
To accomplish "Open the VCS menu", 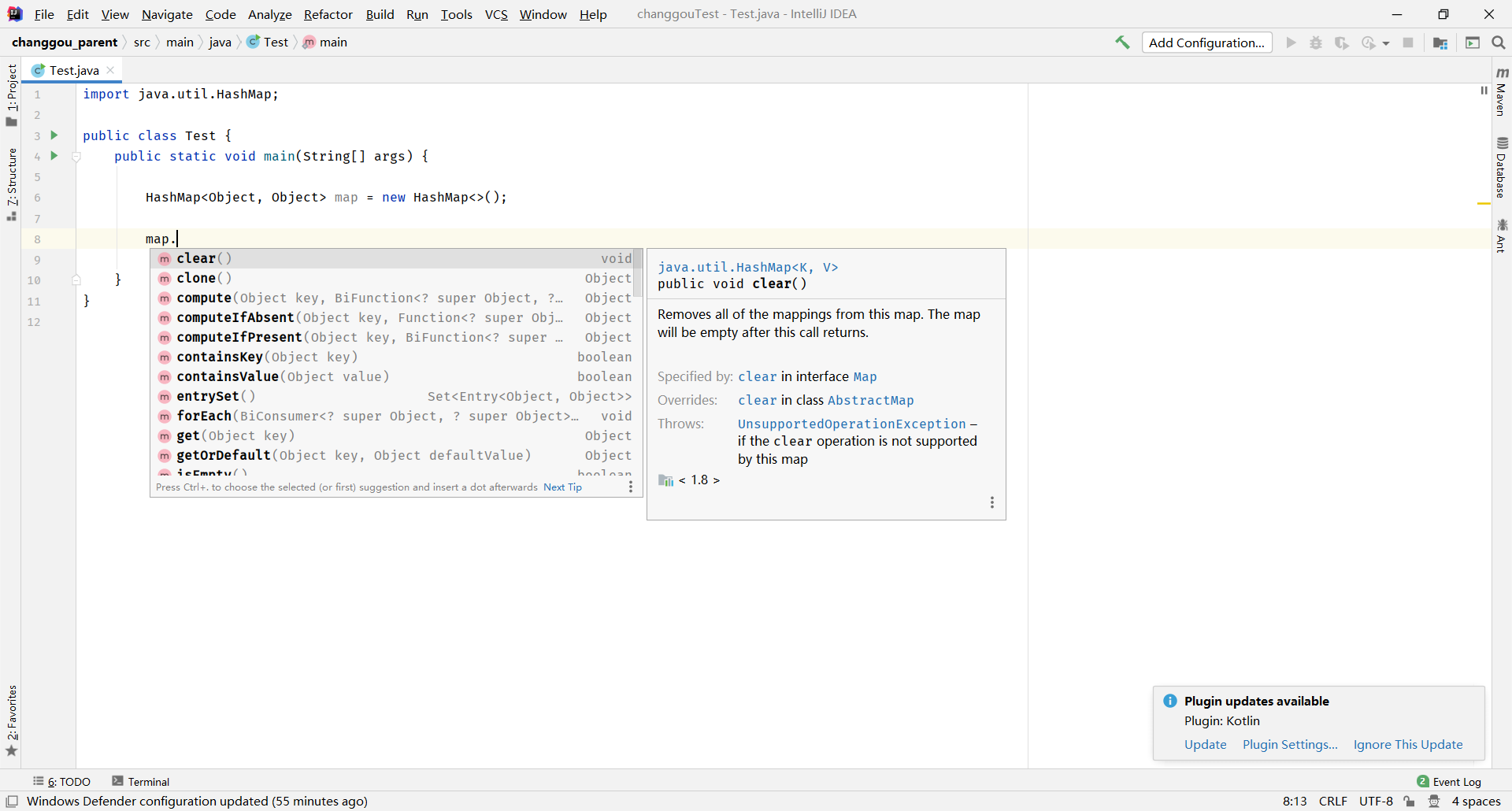I will [496, 14].
